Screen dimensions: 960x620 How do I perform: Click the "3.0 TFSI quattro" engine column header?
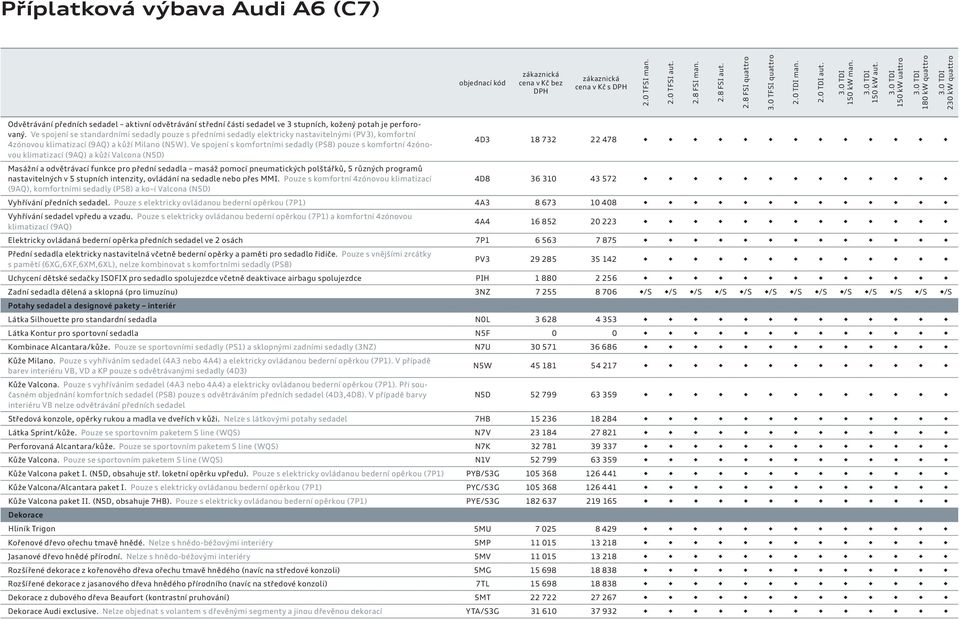tap(771, 83)
